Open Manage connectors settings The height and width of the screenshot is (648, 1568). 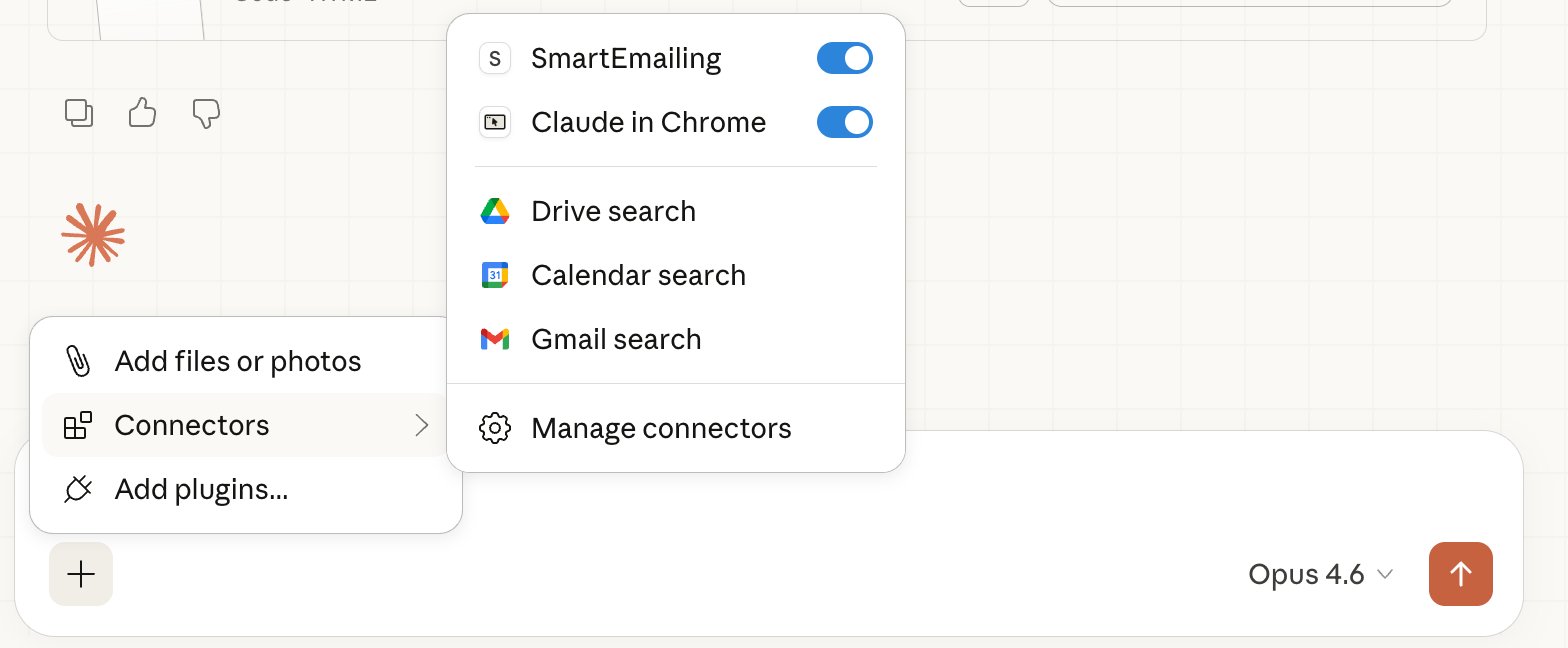661,428
